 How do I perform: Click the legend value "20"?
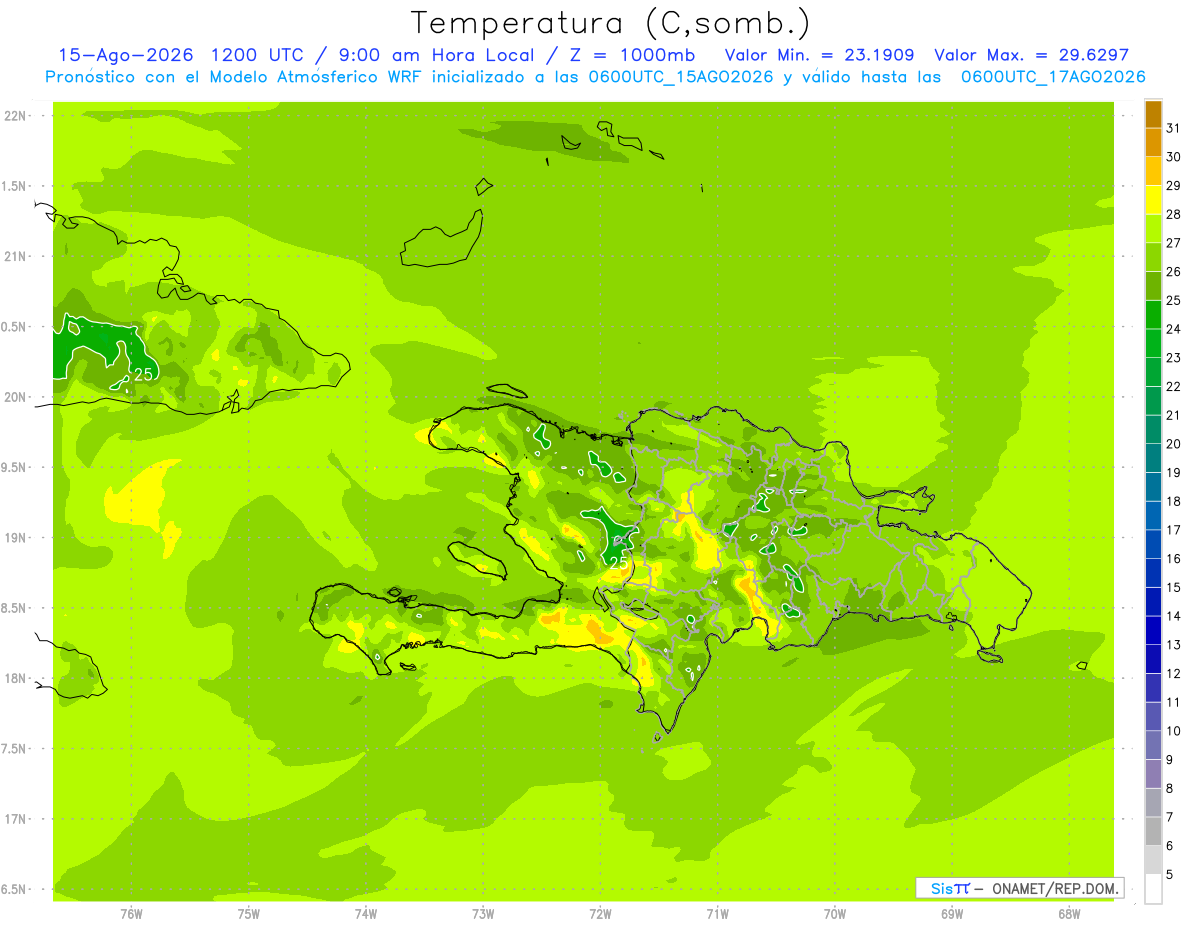point(1174,444)
